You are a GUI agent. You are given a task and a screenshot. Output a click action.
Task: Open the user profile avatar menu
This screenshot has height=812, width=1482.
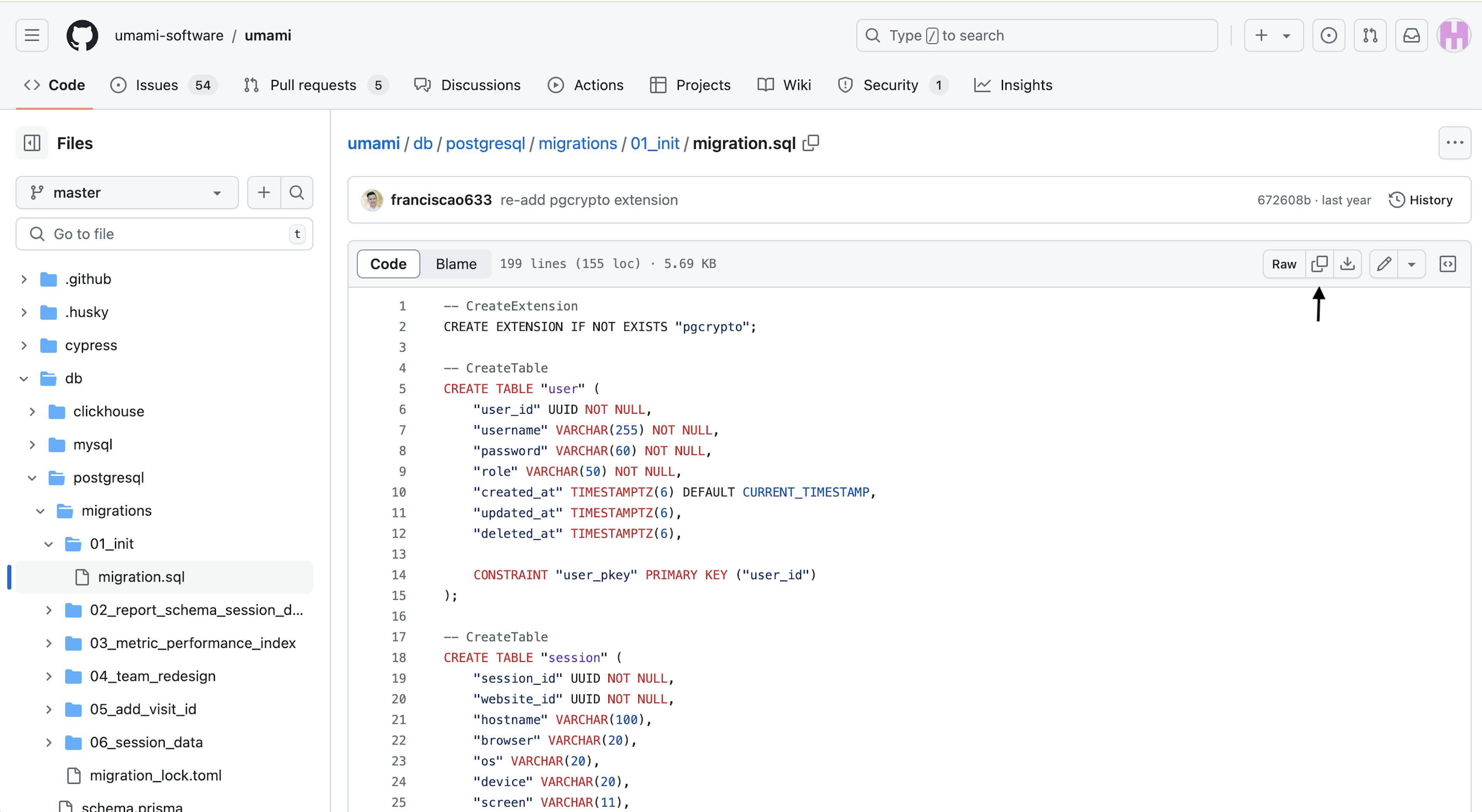[1454, 35]
